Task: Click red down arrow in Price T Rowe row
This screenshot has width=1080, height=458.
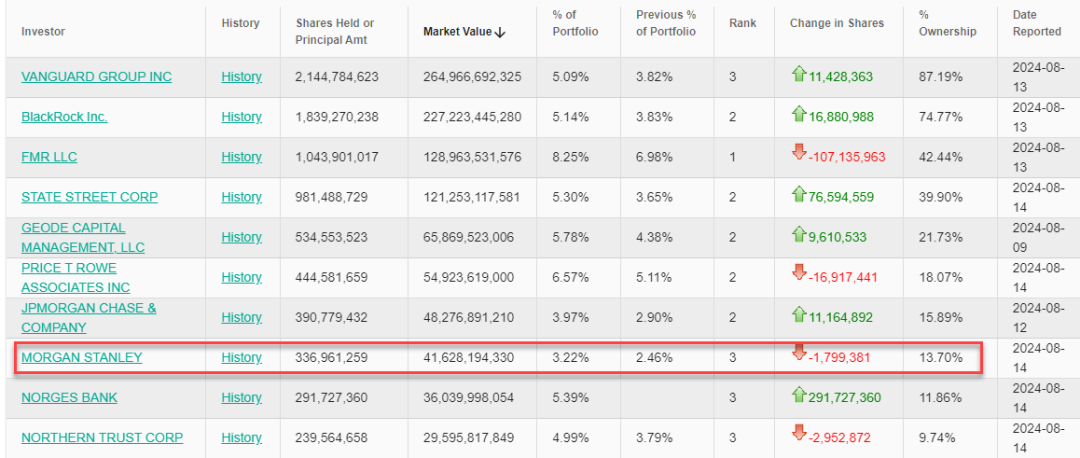Action: [798, 273]
